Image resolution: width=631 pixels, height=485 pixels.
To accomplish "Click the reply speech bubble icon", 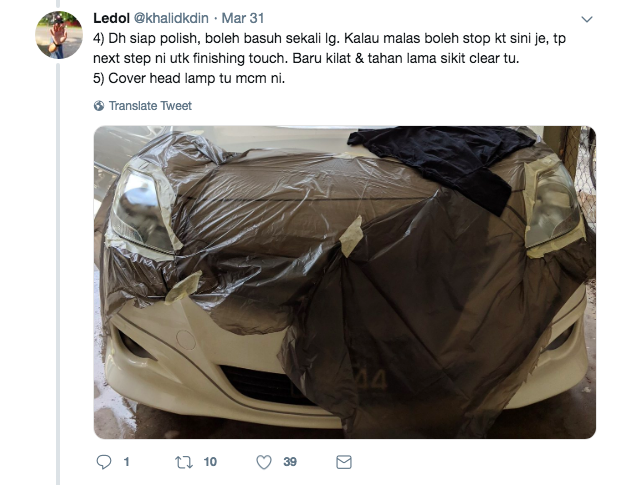I will 104,462.
